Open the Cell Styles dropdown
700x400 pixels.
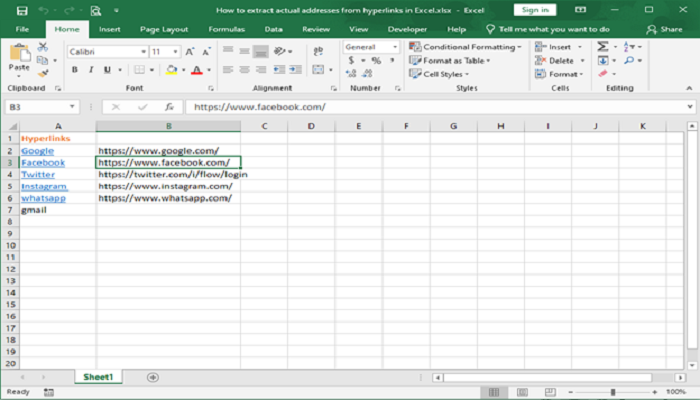439,74
